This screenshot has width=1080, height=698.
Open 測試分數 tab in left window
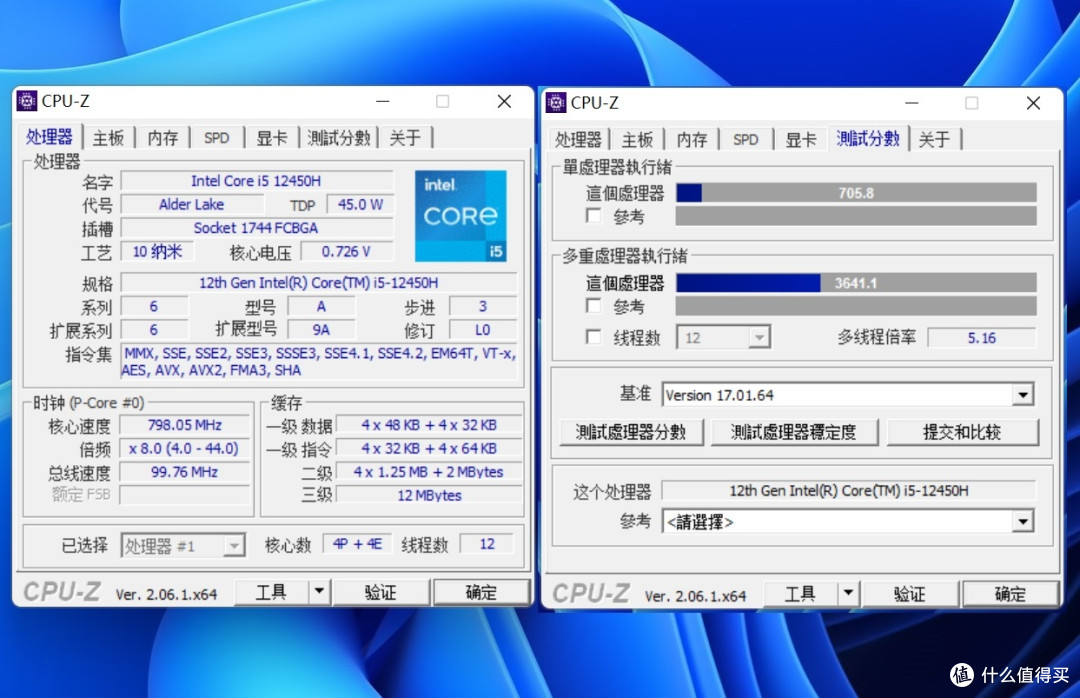(339, 138)
